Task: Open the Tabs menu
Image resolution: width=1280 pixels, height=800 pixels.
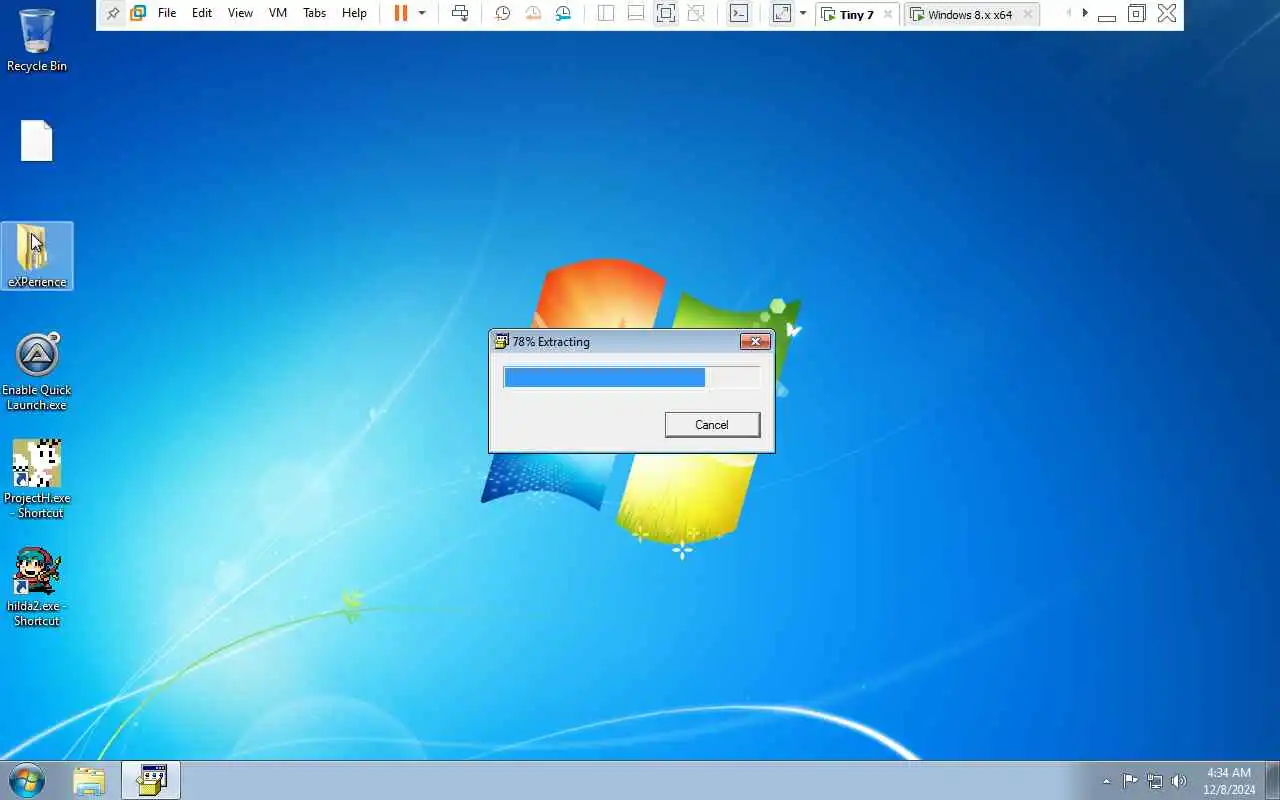Action: coord(314,14)
